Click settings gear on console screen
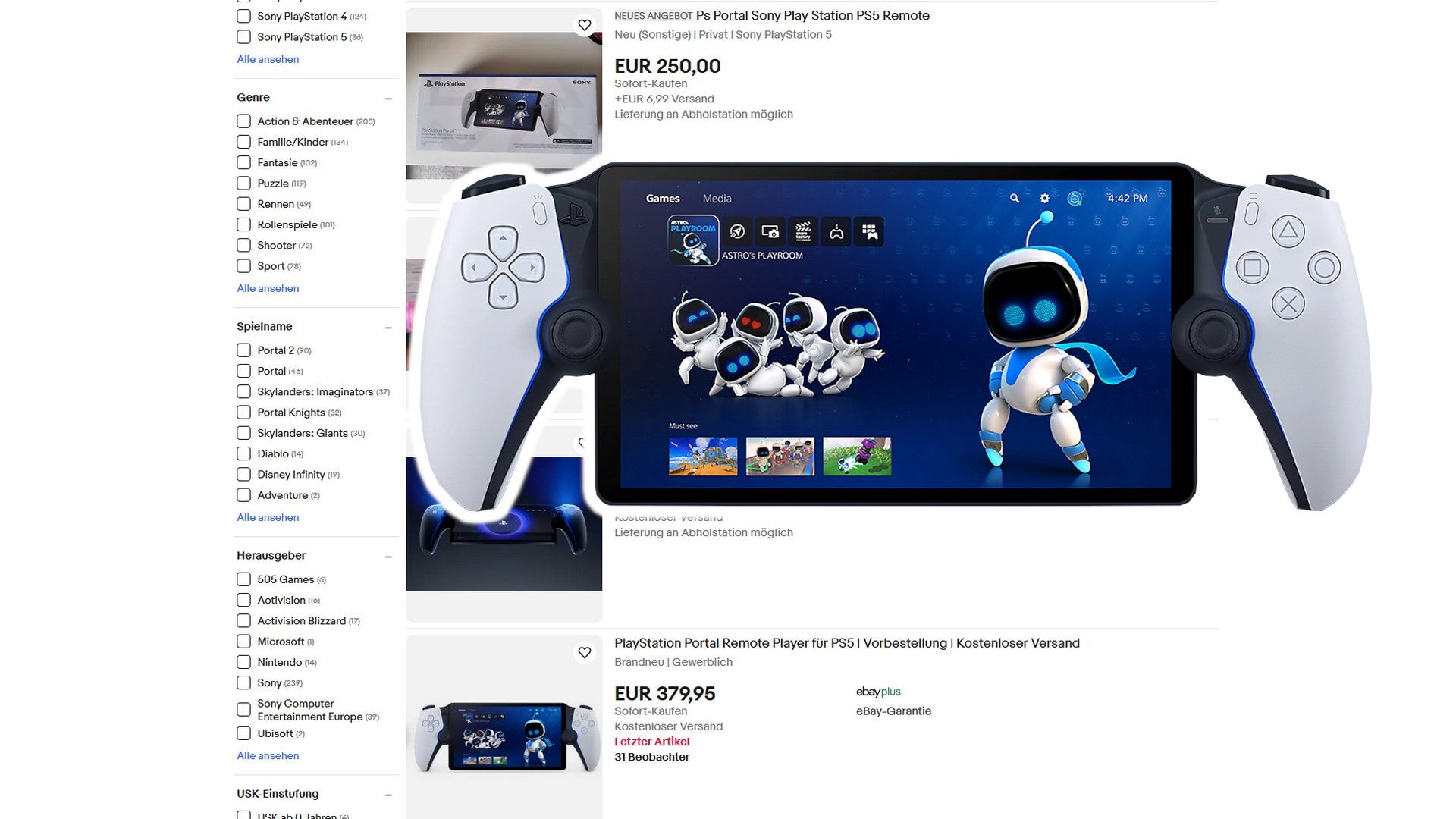This screenshot has width=1456, height=819. (x=1044, y=198)
